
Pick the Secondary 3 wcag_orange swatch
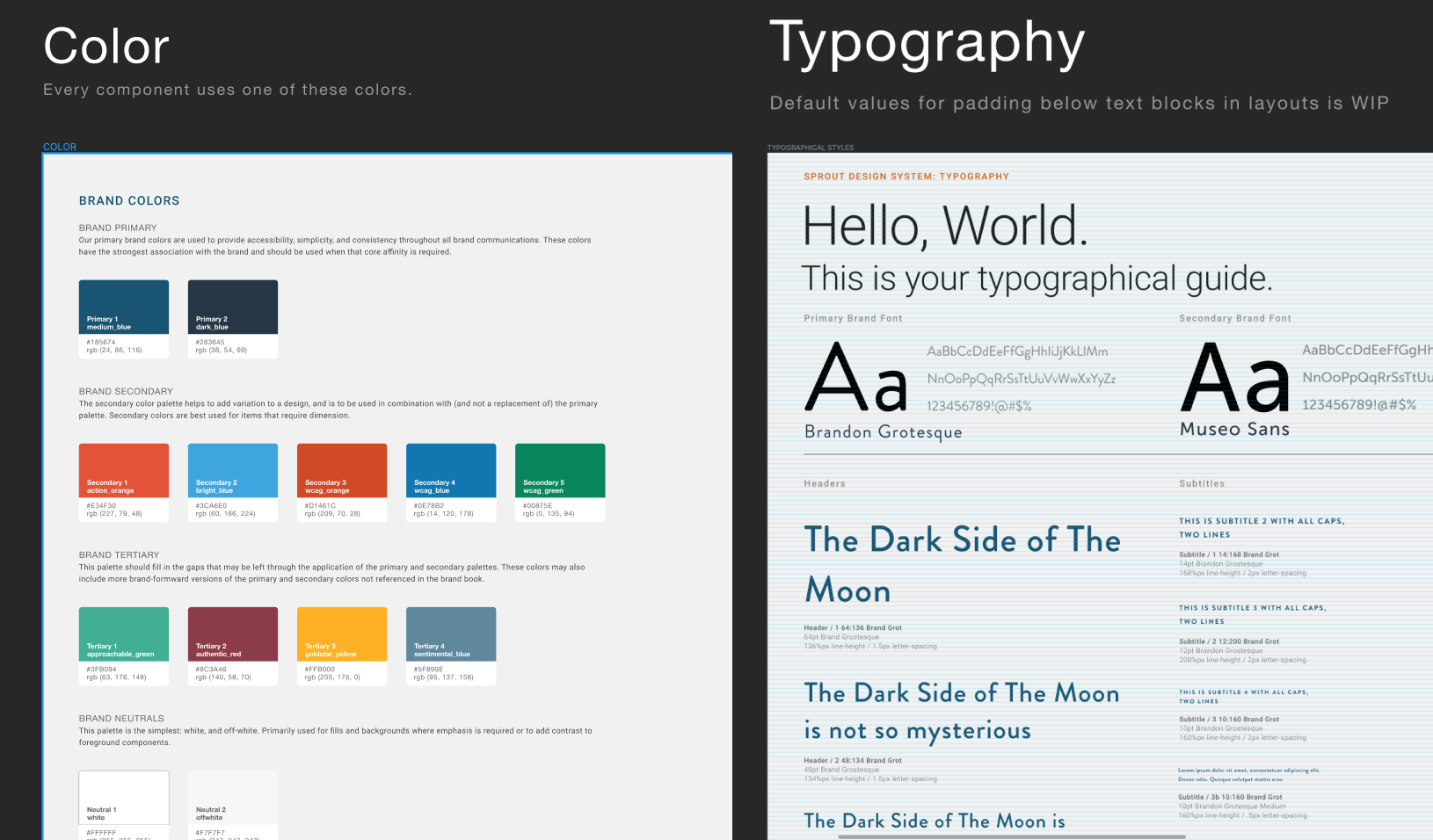[342, 470]
